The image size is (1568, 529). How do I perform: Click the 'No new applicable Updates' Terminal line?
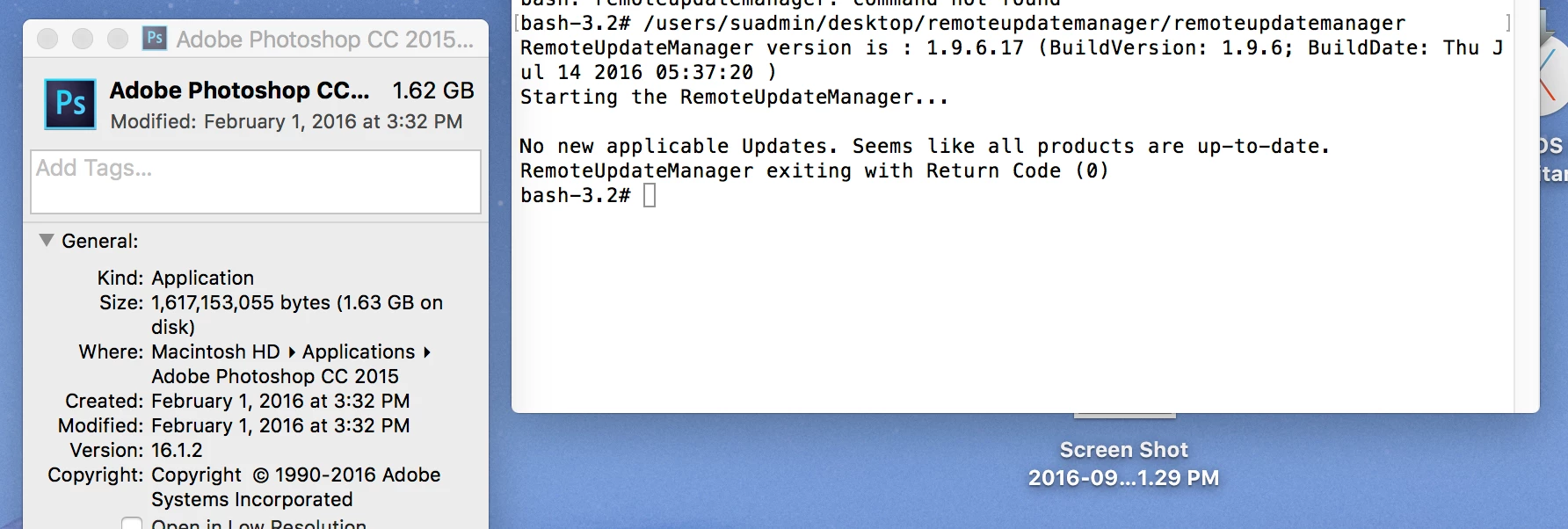tap(925, 146)
